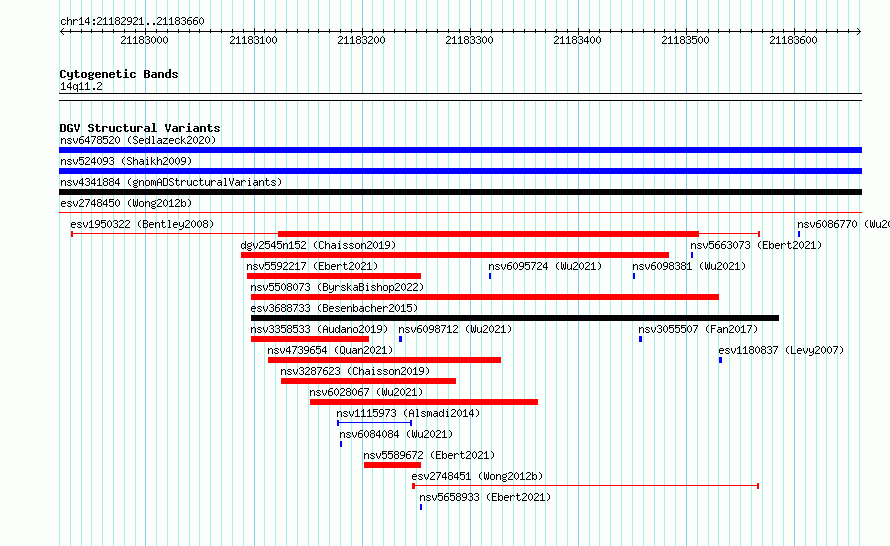Viewport: 890px width, 546px height.
Task: Click the nsv5663073 (Ebert2021) label
Action: 756,245
